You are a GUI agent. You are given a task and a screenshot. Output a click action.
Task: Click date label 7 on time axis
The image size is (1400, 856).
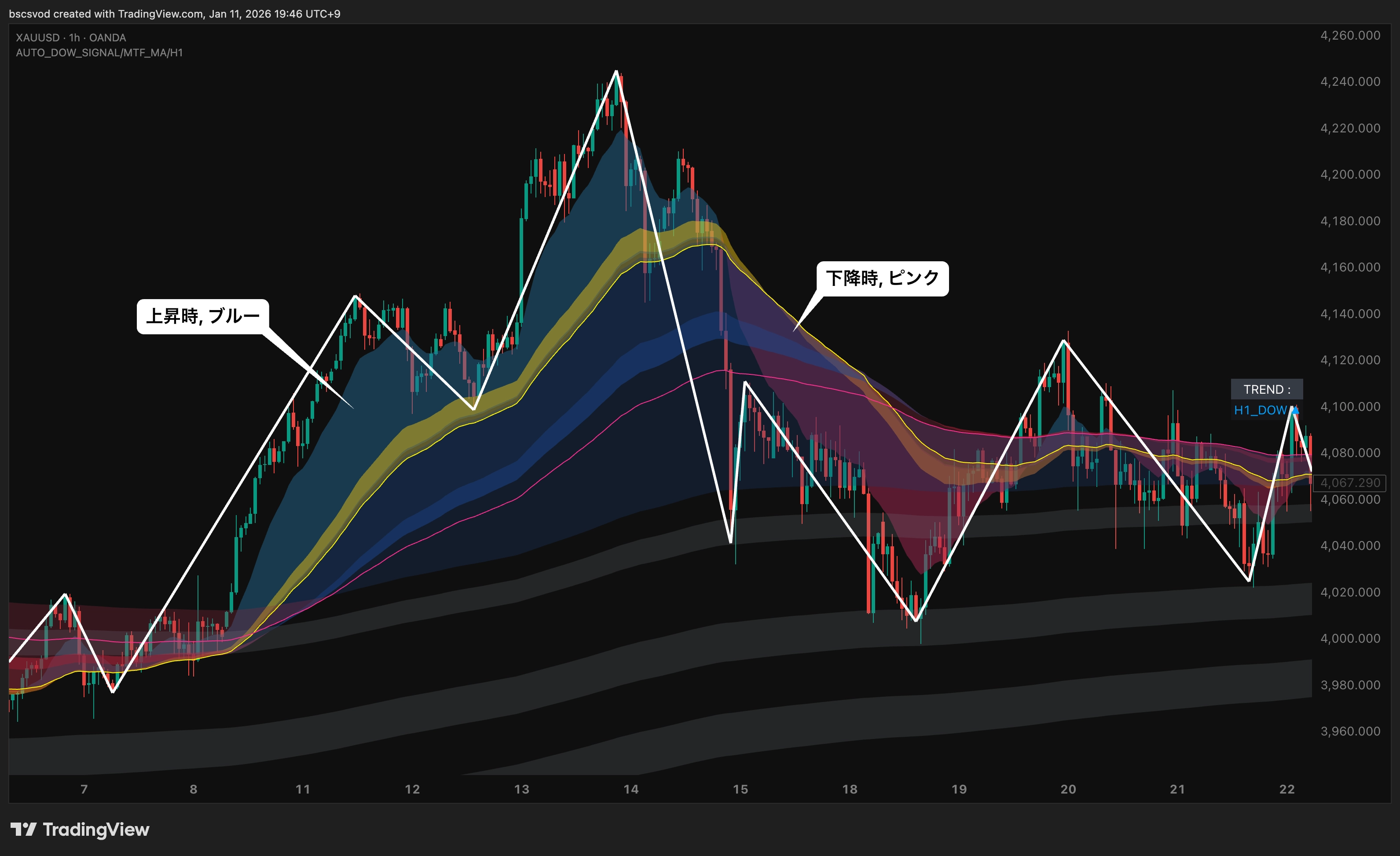[84, 789]
